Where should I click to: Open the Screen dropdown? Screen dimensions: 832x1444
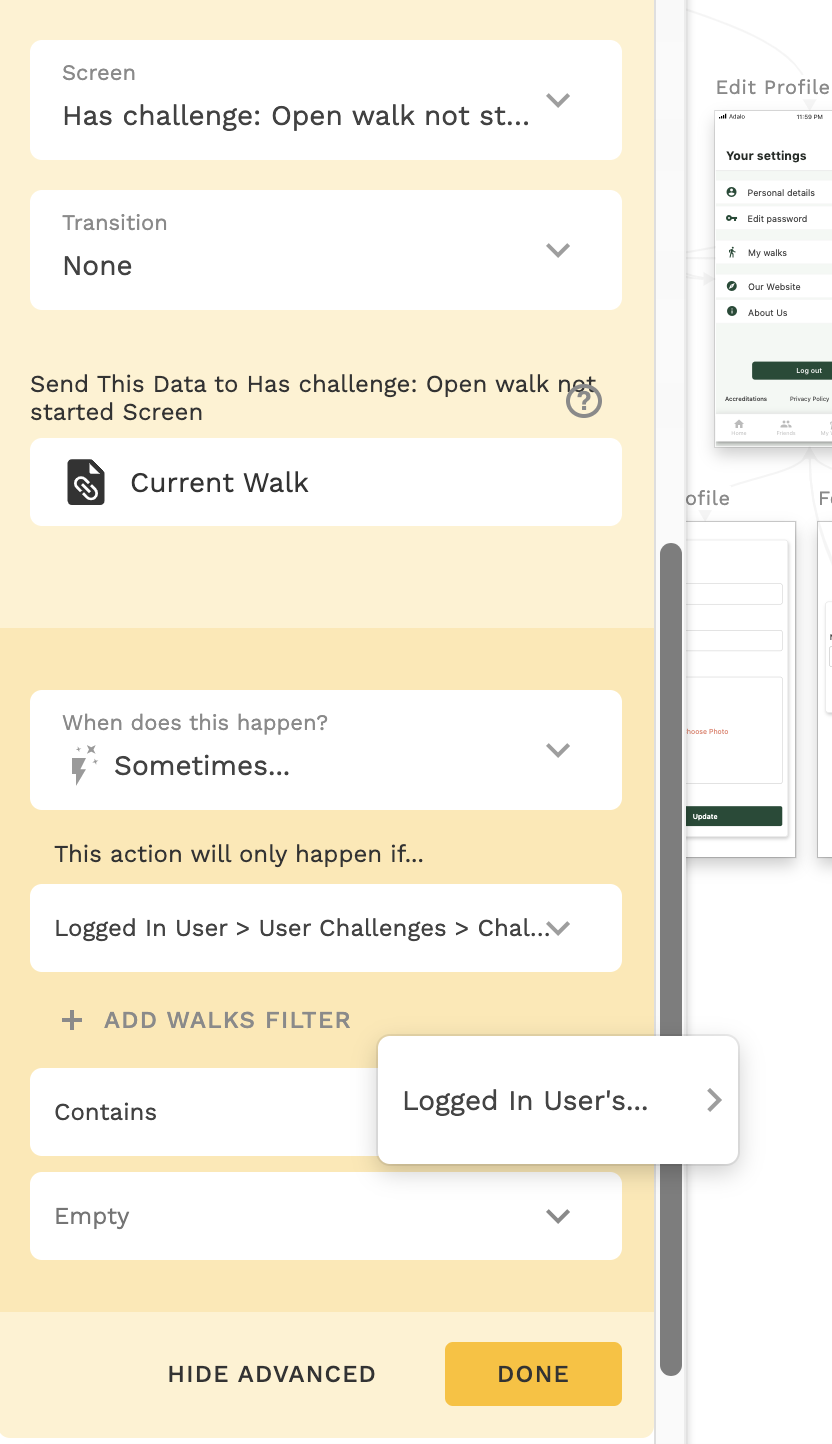pyautogui.click(x=326, y=100)
